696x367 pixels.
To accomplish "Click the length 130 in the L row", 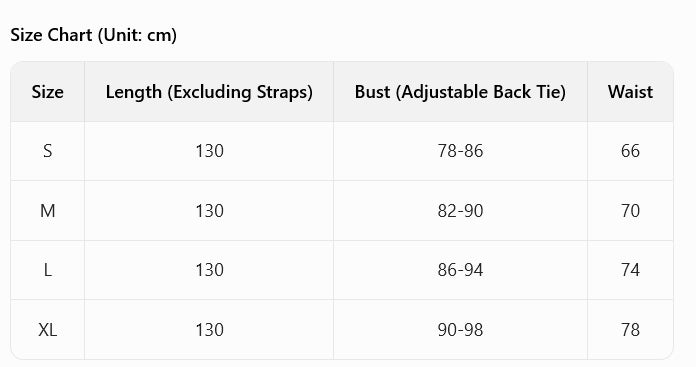I will tap(210, 270).
